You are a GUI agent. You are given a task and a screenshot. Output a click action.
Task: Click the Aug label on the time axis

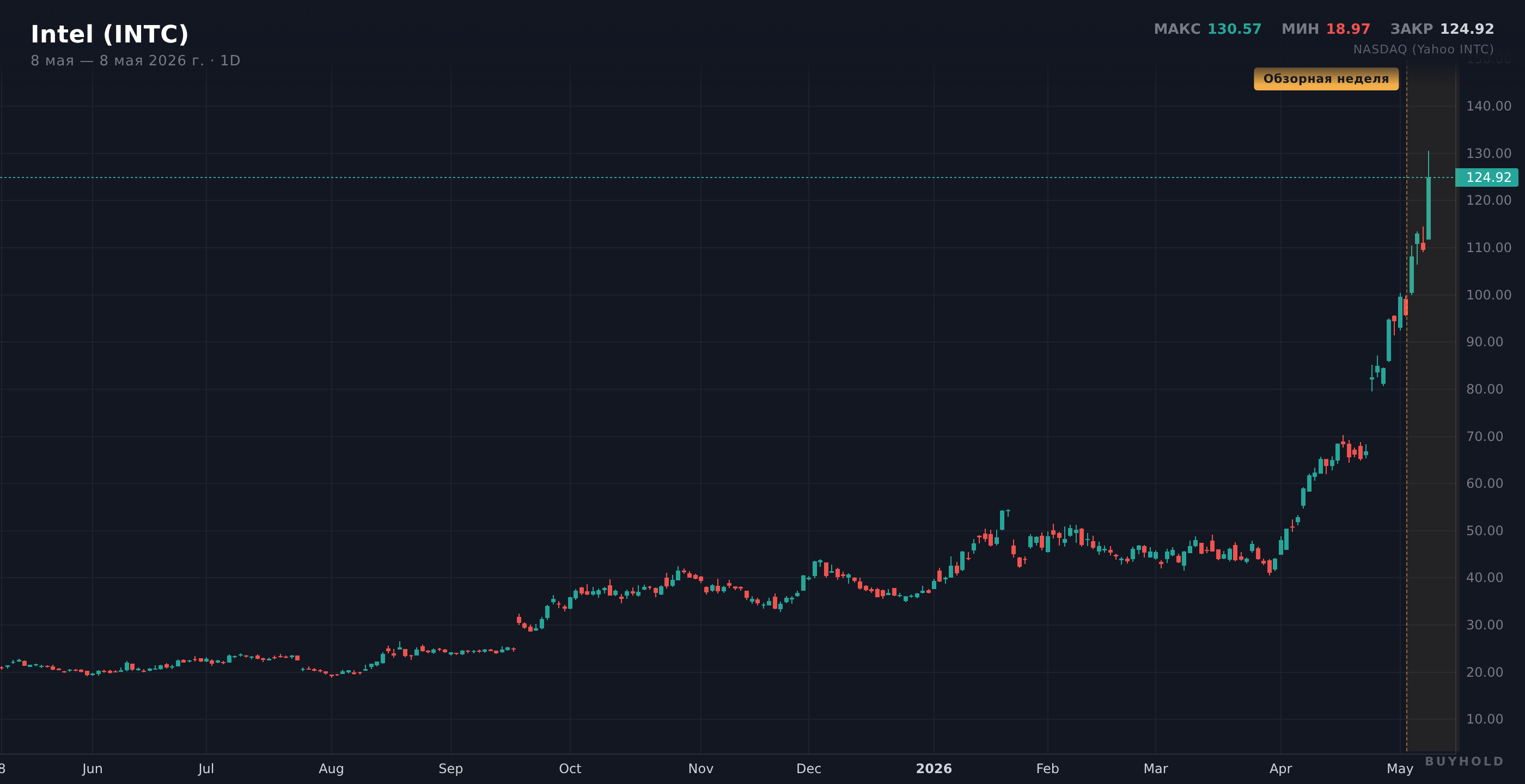coord(332,769)
